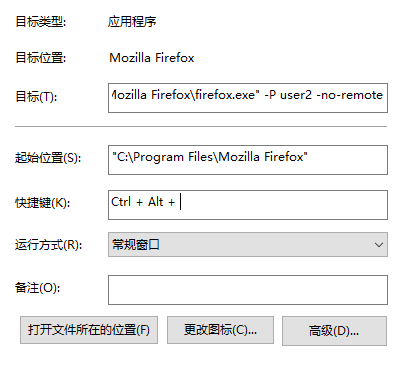The image size is (400, 369).
Task: Click the 目标类型: label
Action: point(41,22)
